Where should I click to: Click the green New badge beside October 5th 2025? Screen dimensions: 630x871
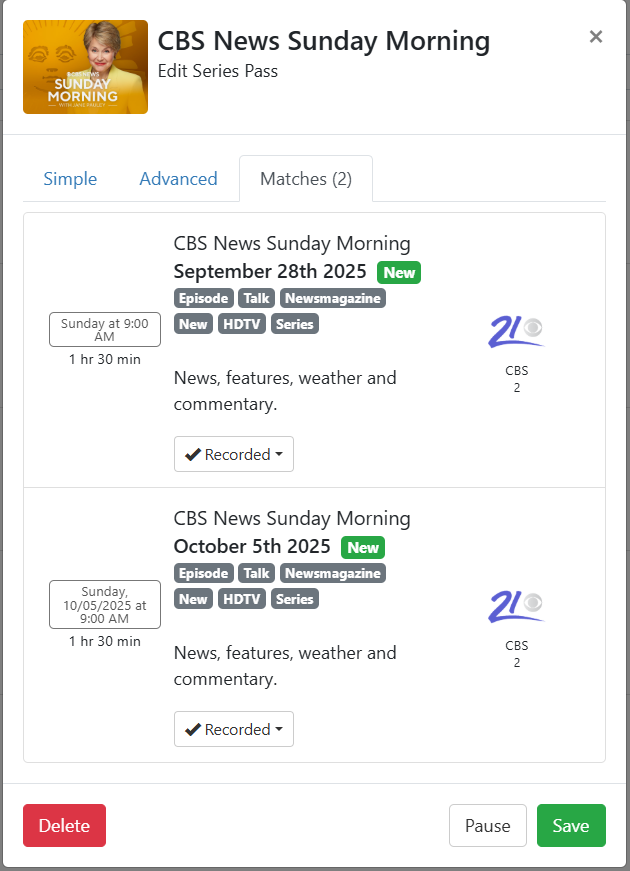pyautogui.click(x=362, y=547)
